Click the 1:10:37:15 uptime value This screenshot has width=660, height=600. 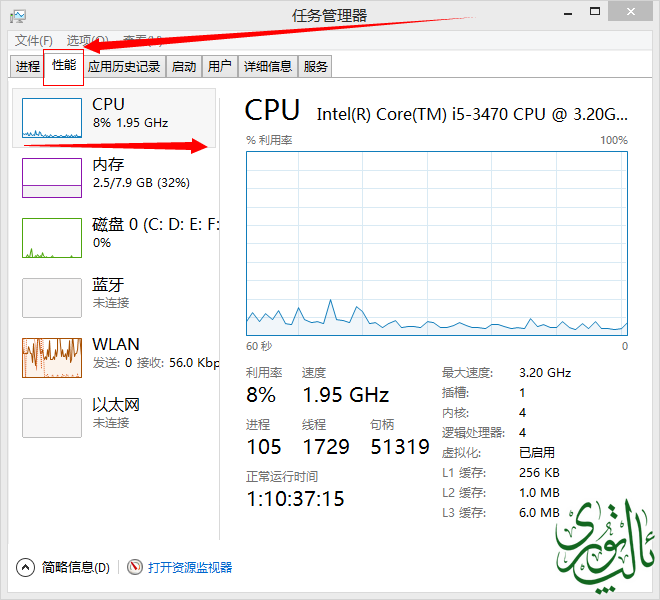pyautogui.click(x=295, y=499)
